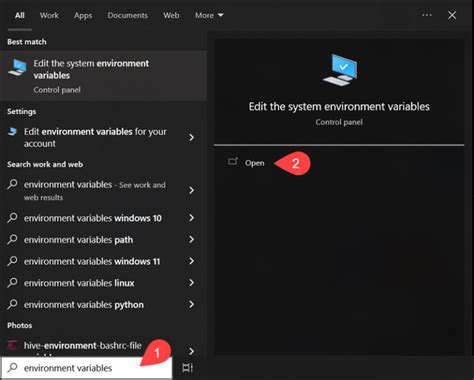Image resolution: width=474 pixels, height=380 pixels.
Task: Click the Task View icon on taskbar
Action: [x=187, y=368]
